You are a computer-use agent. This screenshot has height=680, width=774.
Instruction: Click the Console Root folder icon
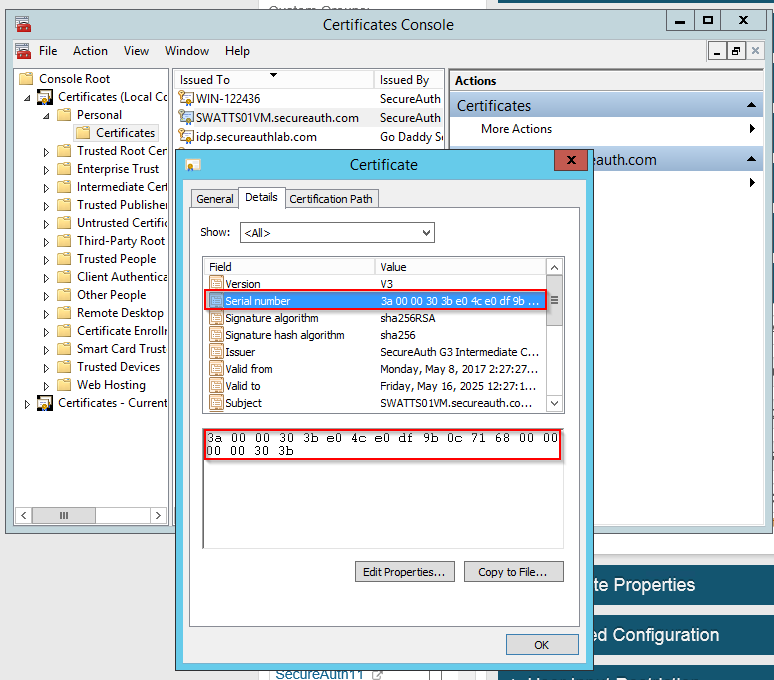click(x=26, y=78)
